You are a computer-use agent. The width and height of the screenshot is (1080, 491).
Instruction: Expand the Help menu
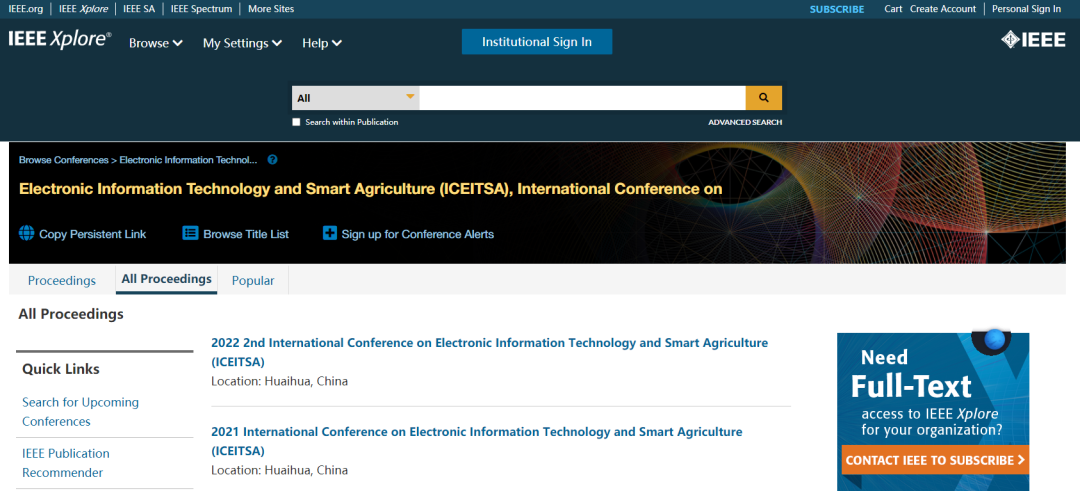[x=322, y=43]
